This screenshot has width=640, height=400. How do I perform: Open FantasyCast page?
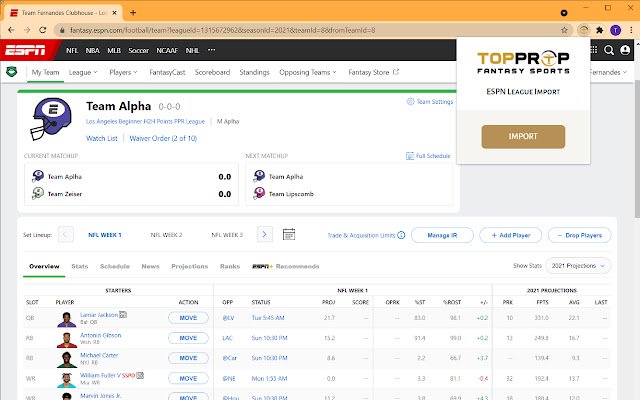(x=167, y=72)
